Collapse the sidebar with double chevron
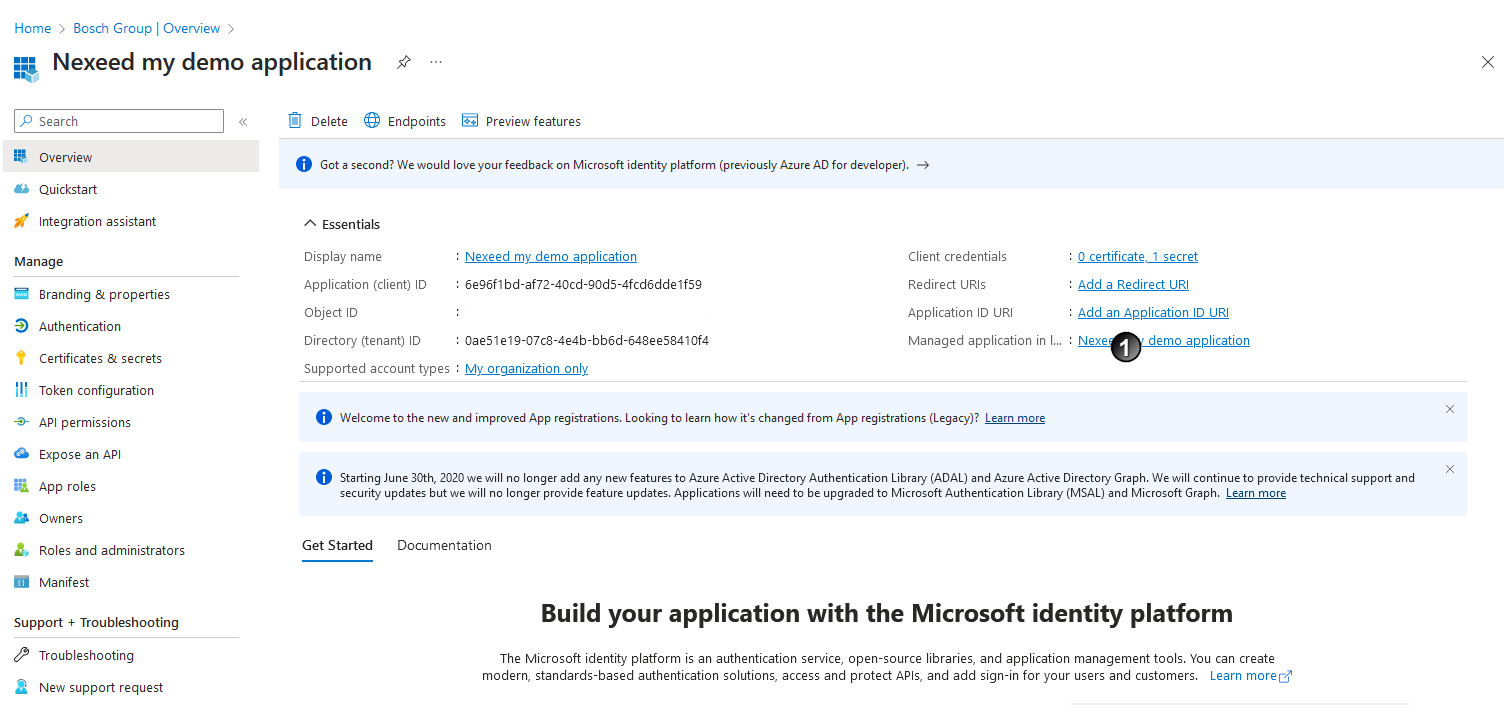 (x=242, y=121)
